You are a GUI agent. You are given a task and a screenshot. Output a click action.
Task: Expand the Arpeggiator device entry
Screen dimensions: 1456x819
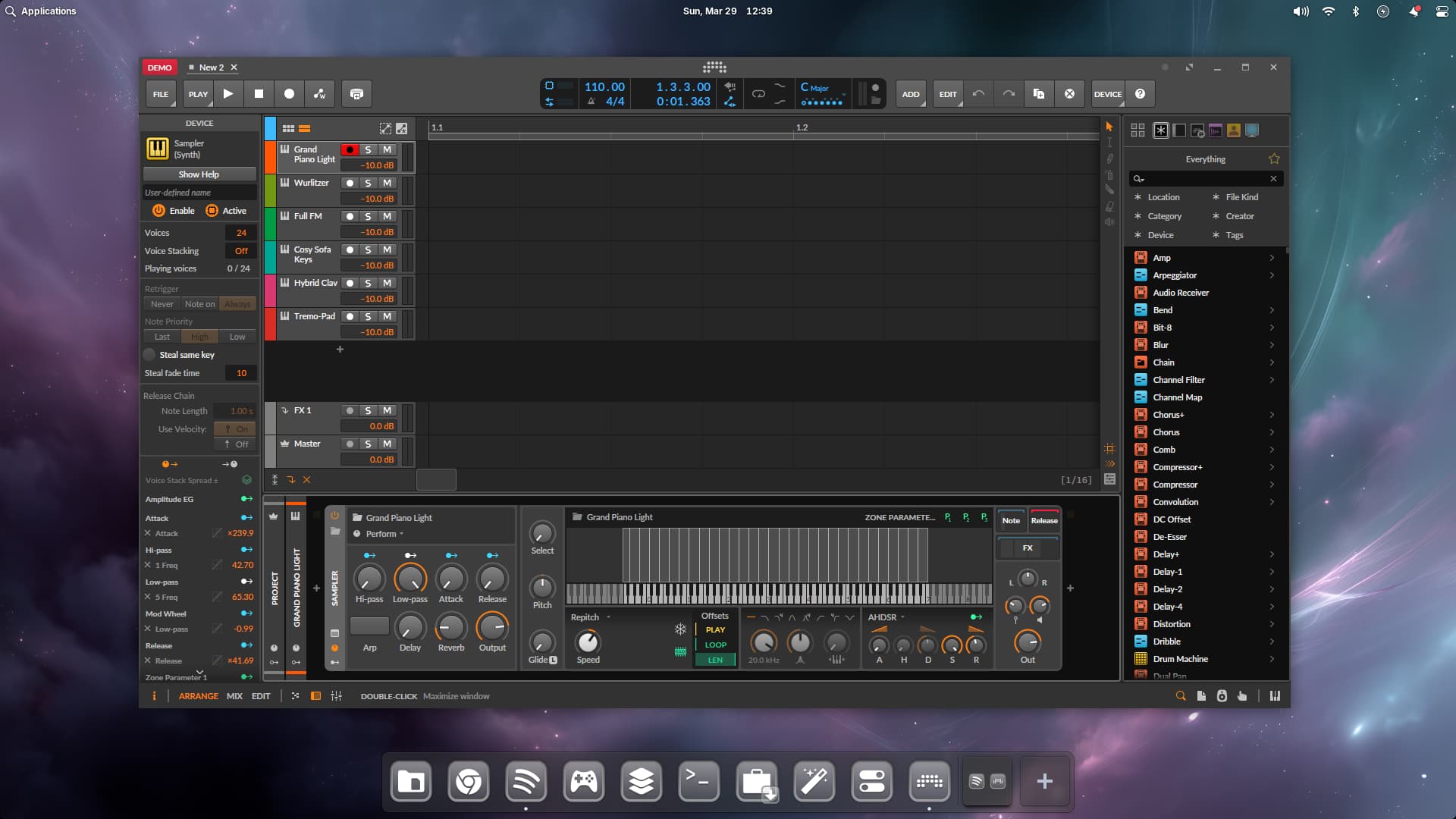[x=1272, y=275]
